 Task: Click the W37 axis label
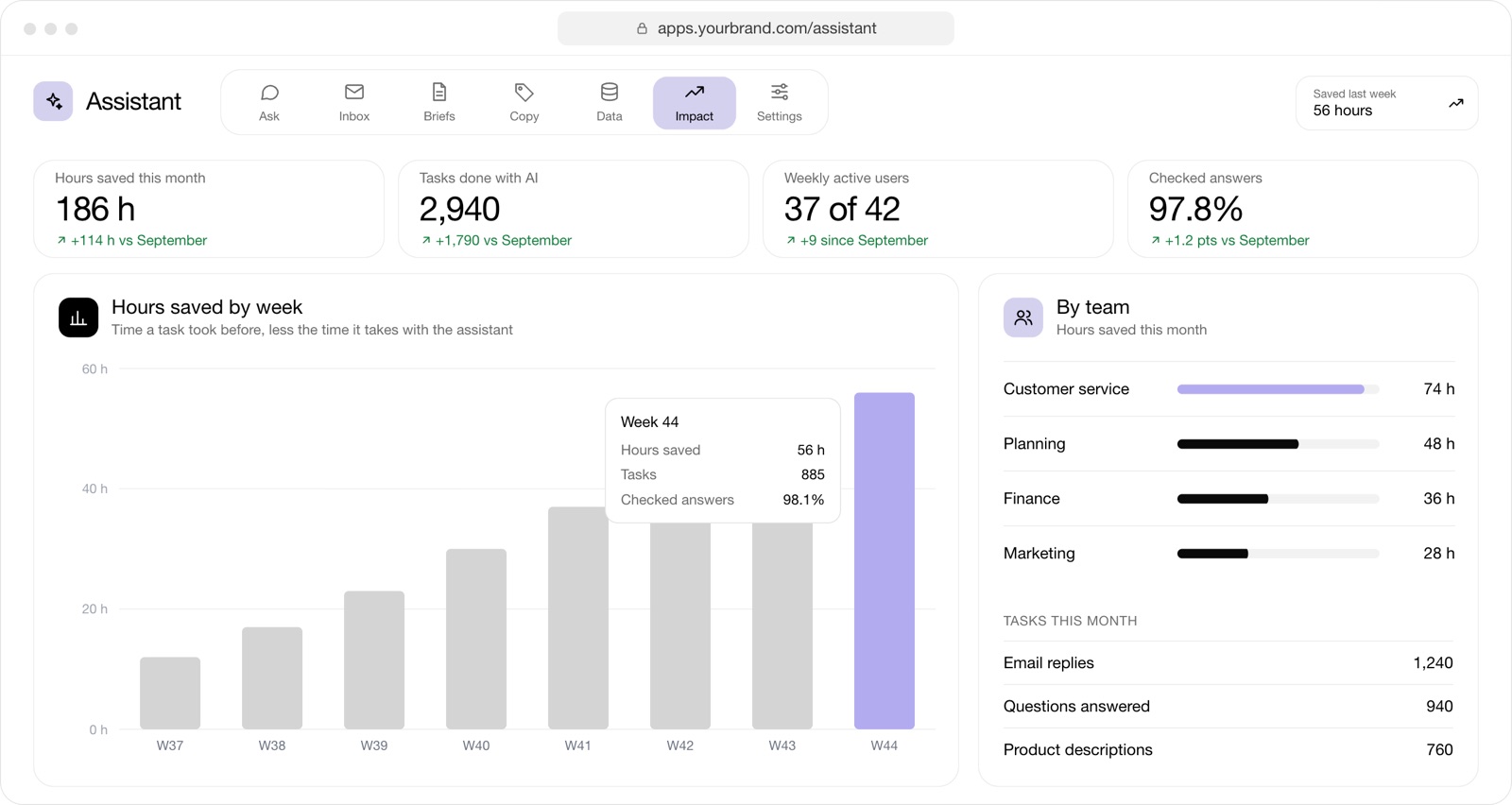pos(170,745)
